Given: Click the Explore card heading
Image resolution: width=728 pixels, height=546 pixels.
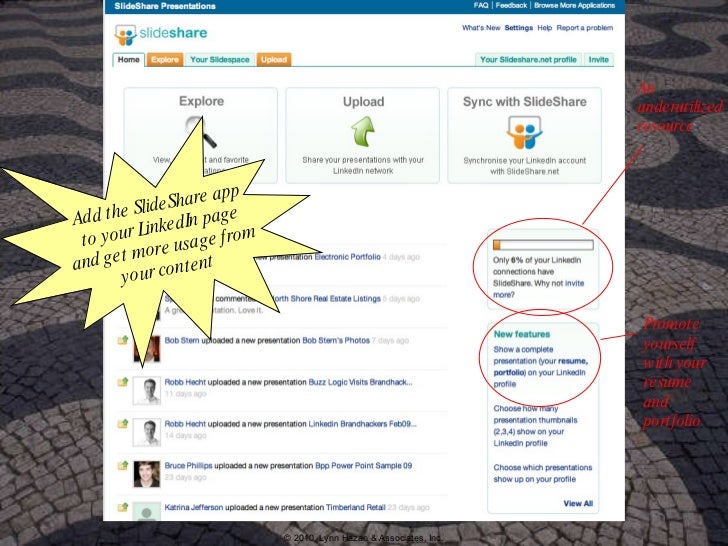Looking at the screenshot, I should tap(201, 101).
